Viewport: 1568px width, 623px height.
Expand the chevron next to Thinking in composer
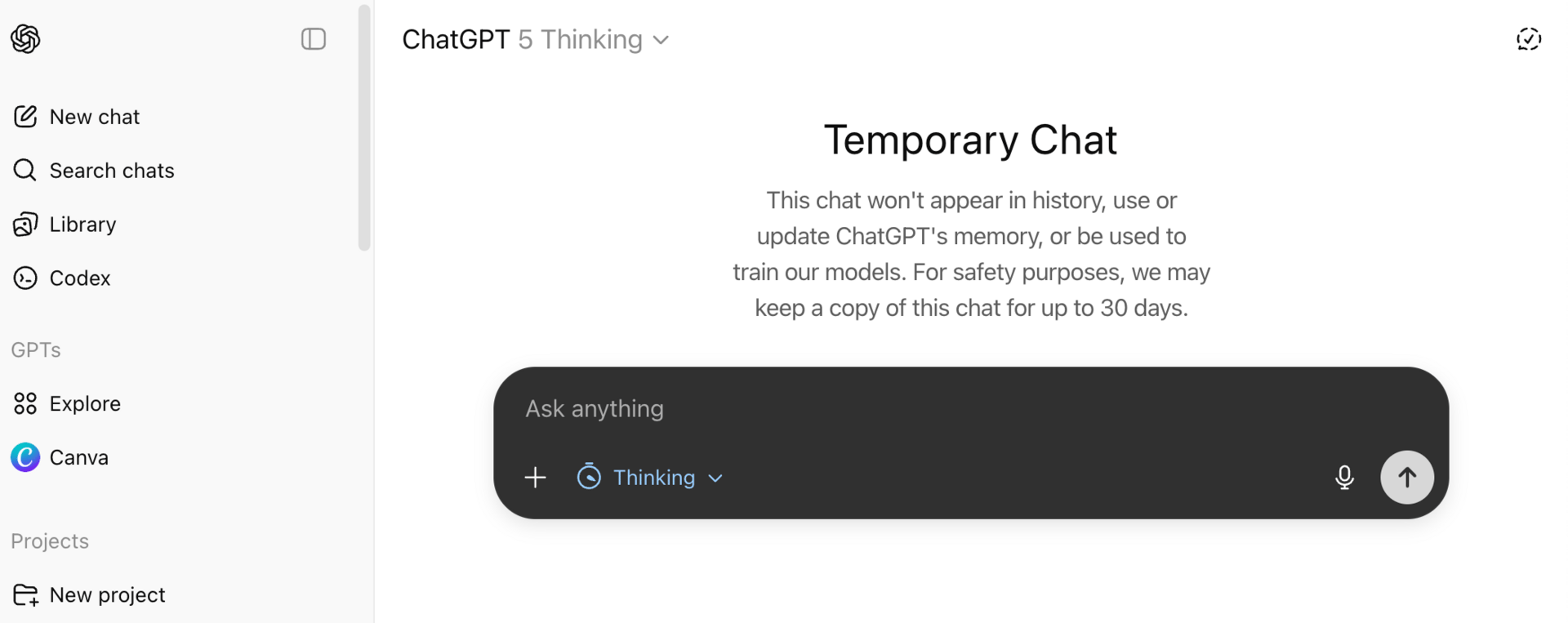715,478
